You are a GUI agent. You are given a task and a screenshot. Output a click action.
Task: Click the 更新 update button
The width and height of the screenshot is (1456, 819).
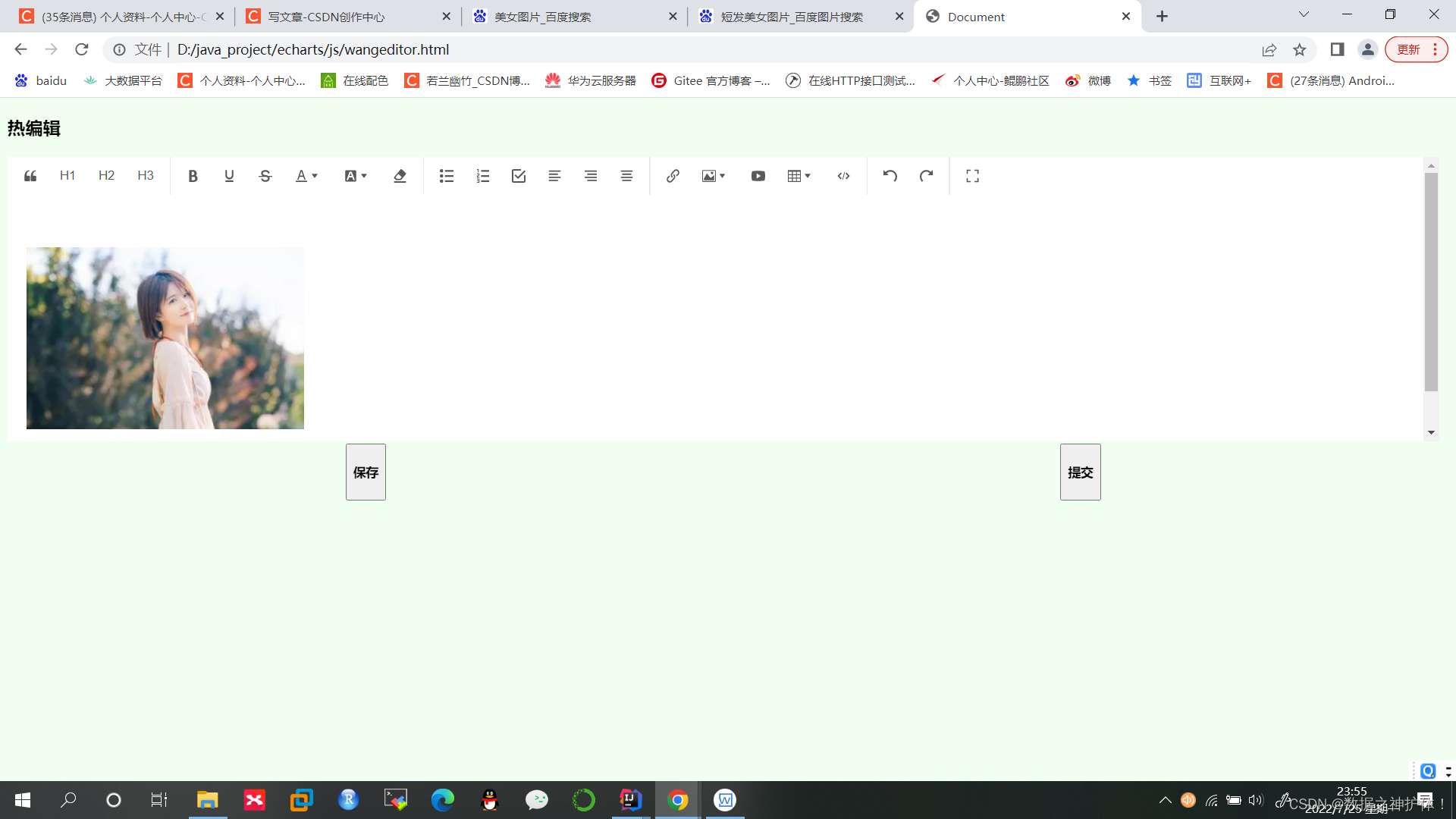coord(1416,49)
